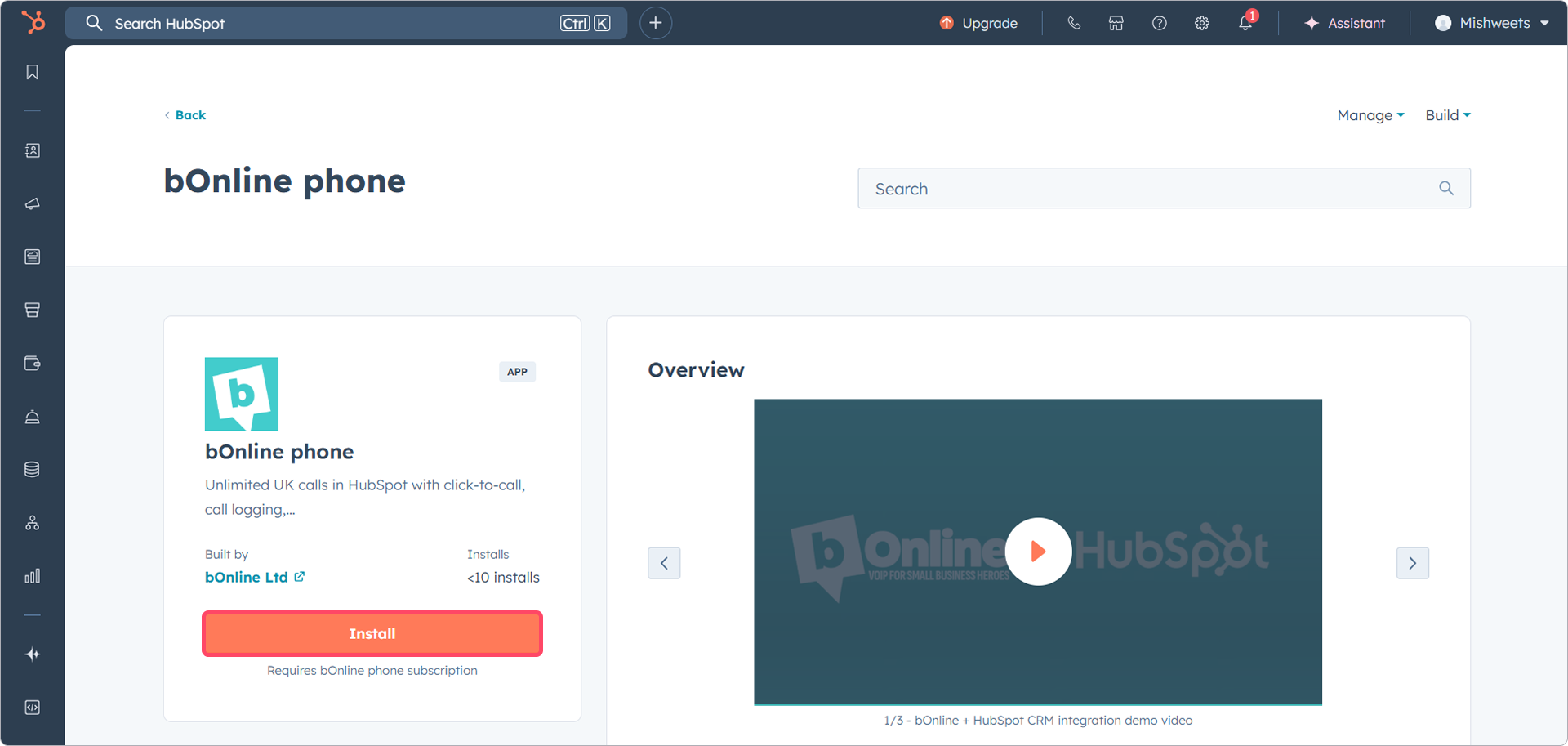The image size is (1568, 746).
Task: Click 'Requires bOnline phone subscription' note
Action: [x=372, y=671]
